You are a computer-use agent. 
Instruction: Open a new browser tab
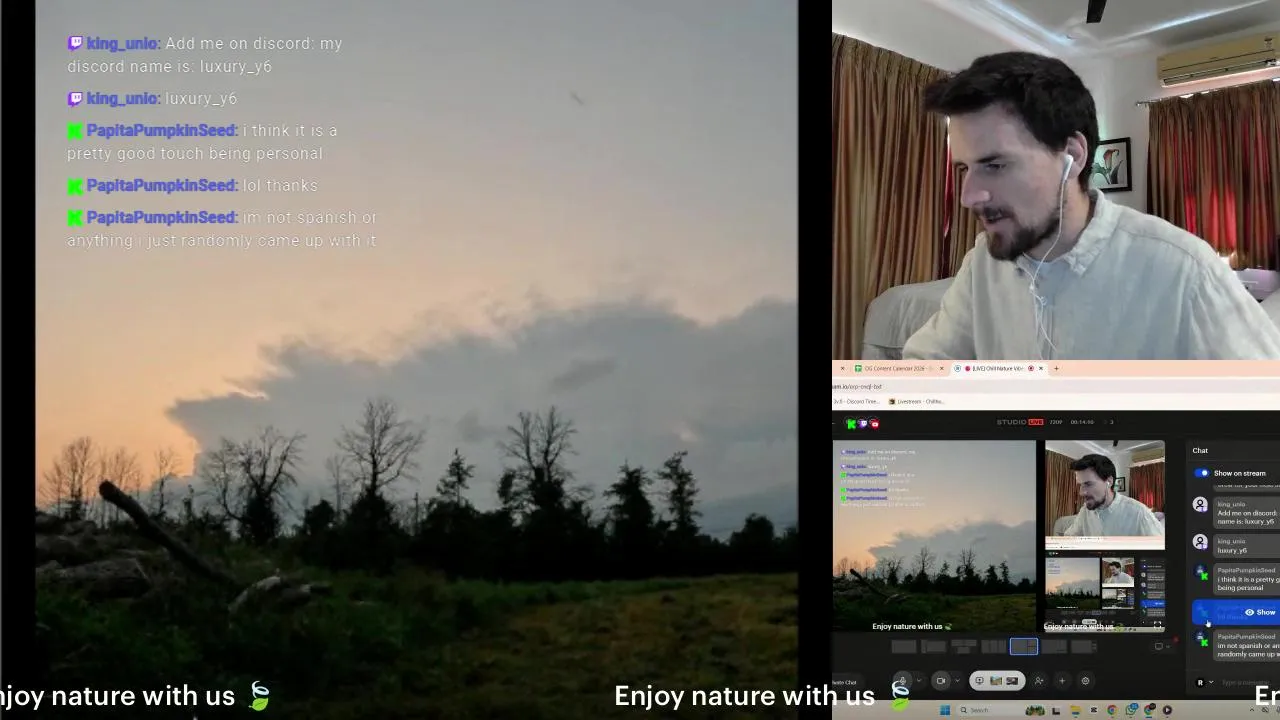1056,368
